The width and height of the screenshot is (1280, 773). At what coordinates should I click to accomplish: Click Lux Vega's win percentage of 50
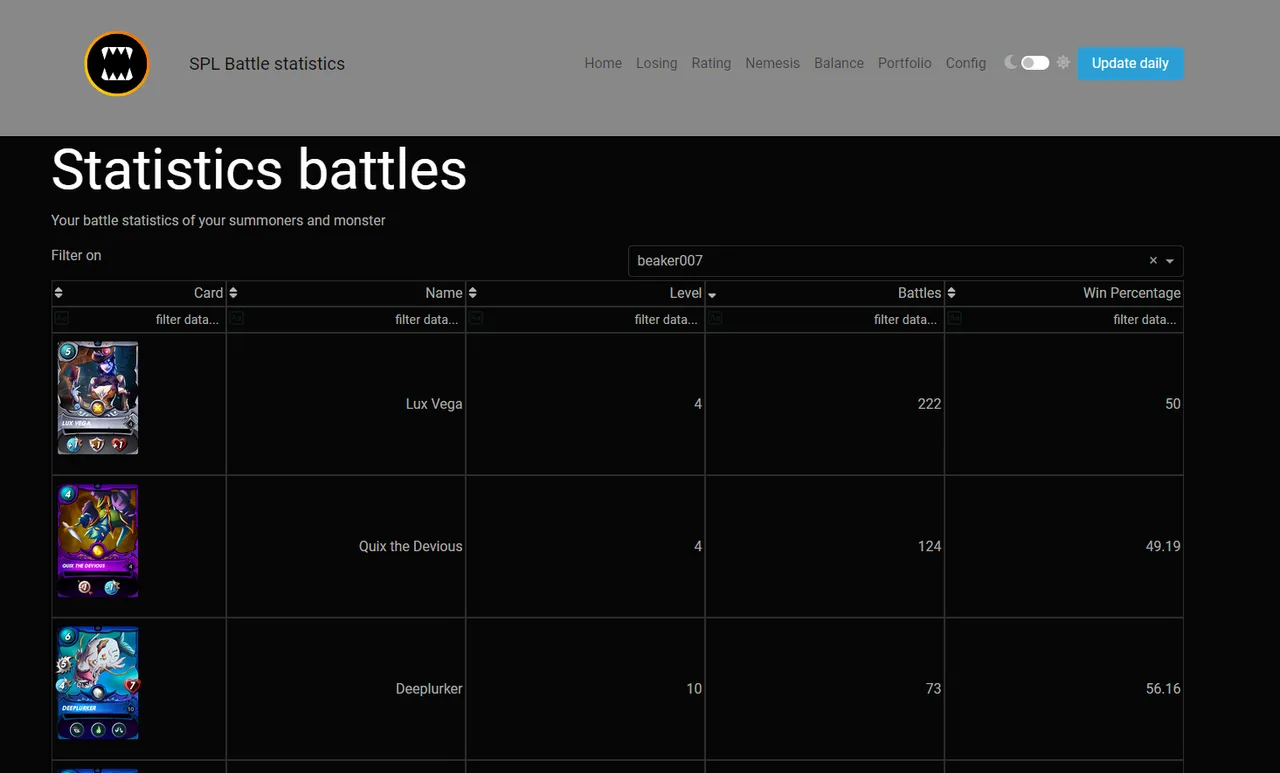pyautogui.click(x=1173, y=404)
